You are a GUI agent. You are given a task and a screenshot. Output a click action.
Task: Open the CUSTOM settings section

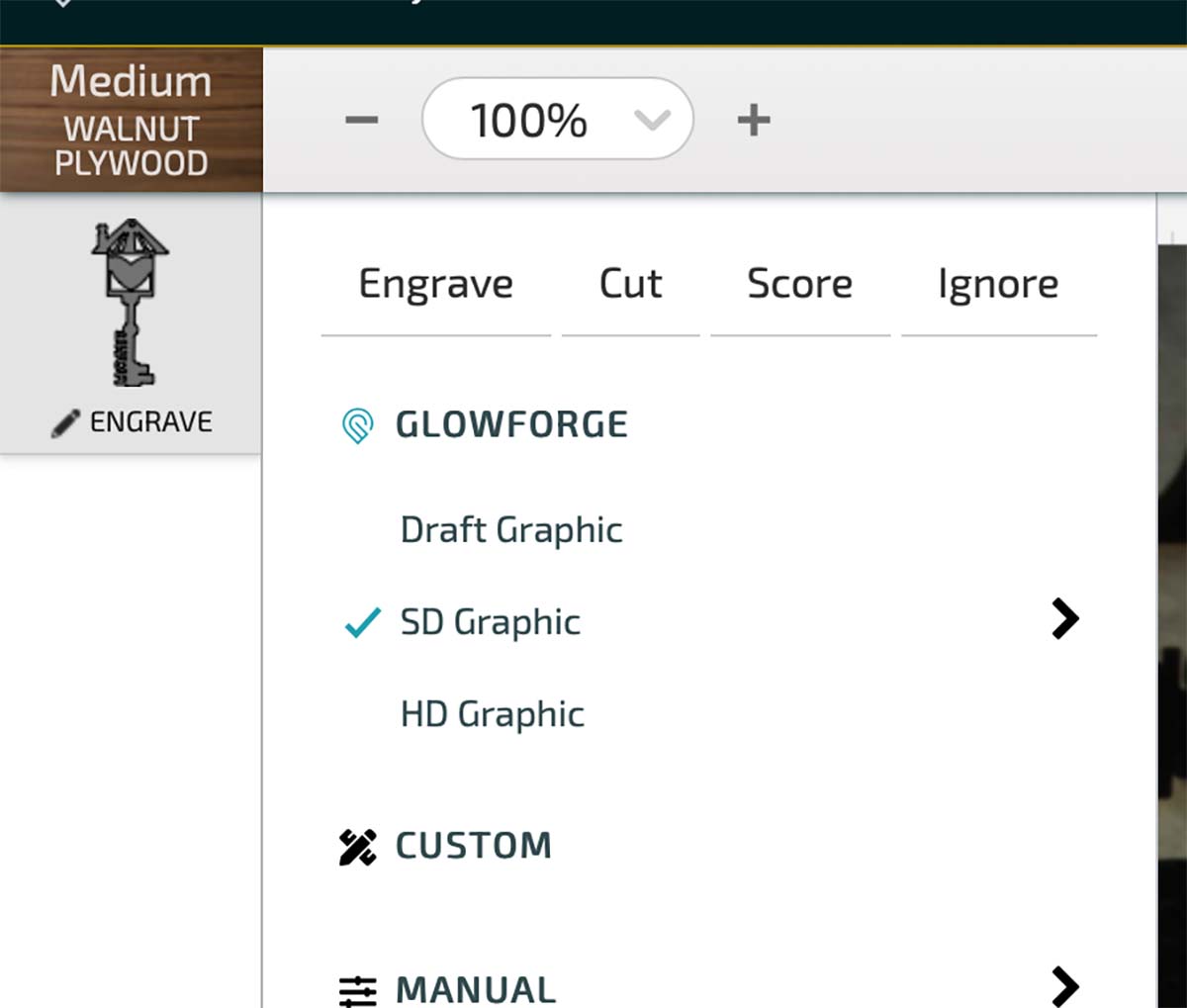click(x=473, y=846)
